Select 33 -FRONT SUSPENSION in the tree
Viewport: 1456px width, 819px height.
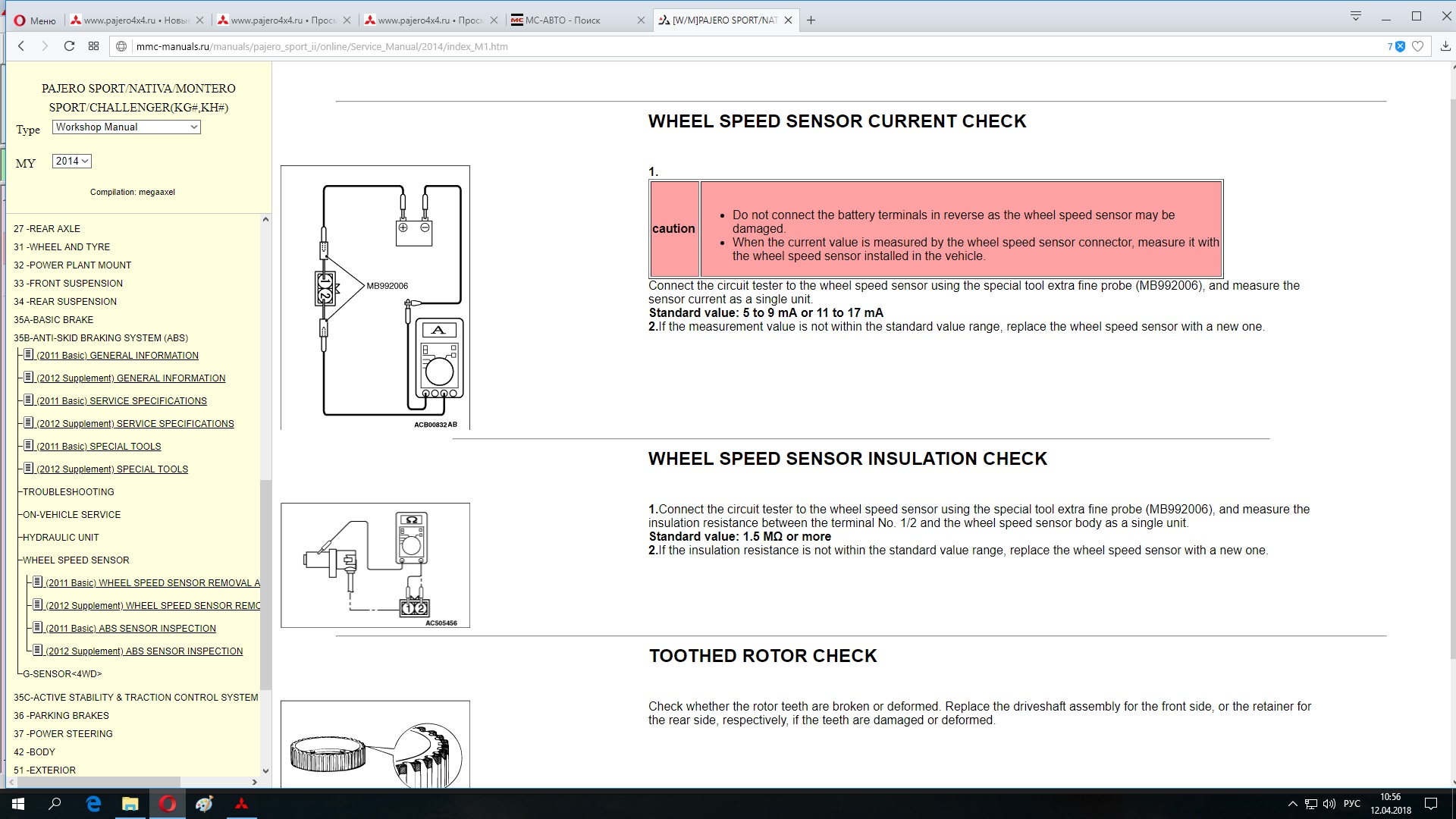(68, 284)
